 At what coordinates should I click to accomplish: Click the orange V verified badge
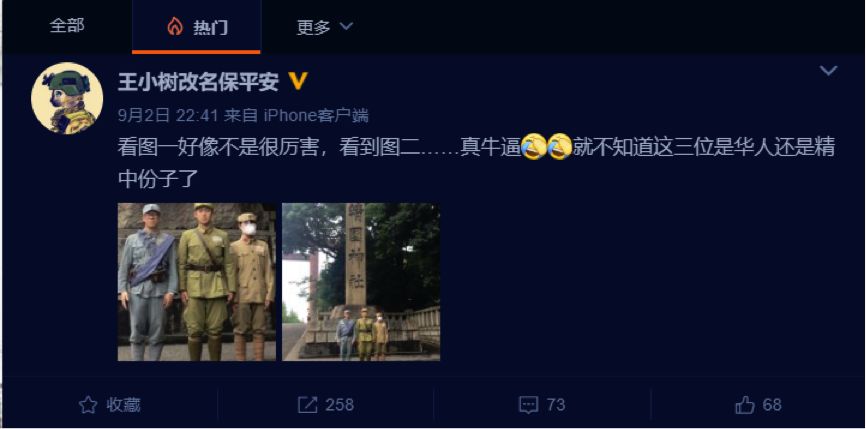[298, 82]
